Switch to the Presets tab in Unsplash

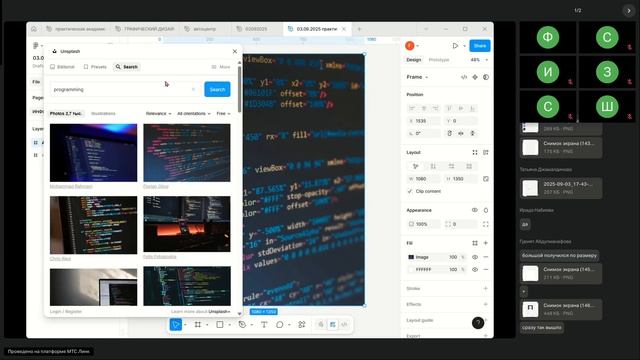pos(95,67)
